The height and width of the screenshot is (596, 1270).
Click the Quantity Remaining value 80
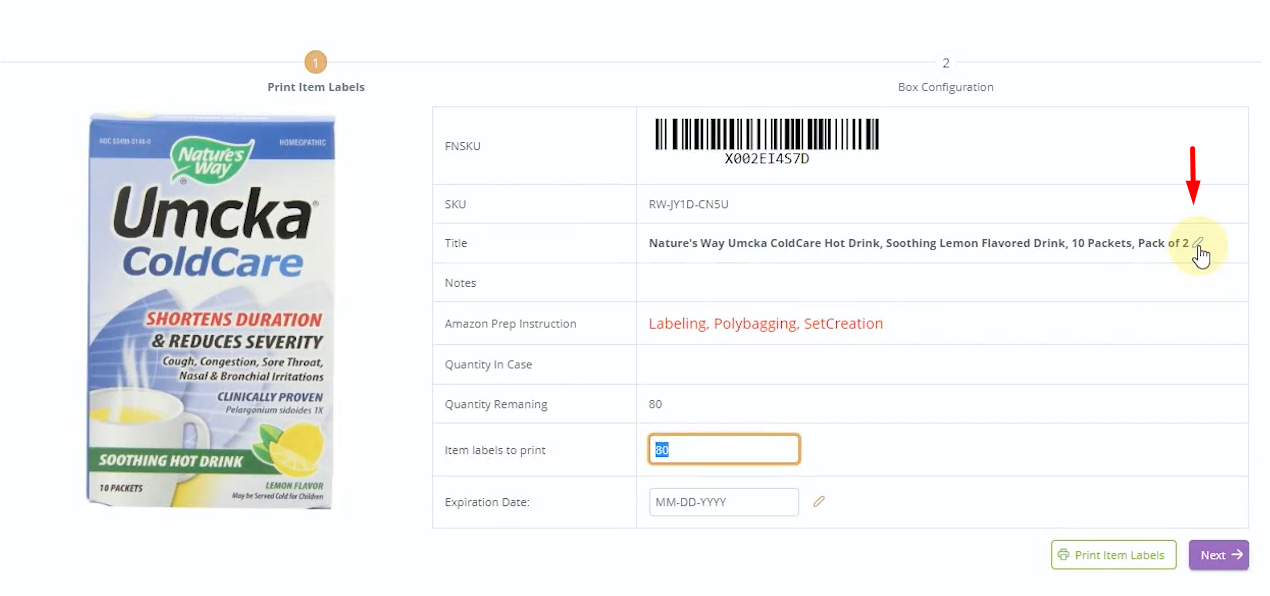[x=655, y=405]
